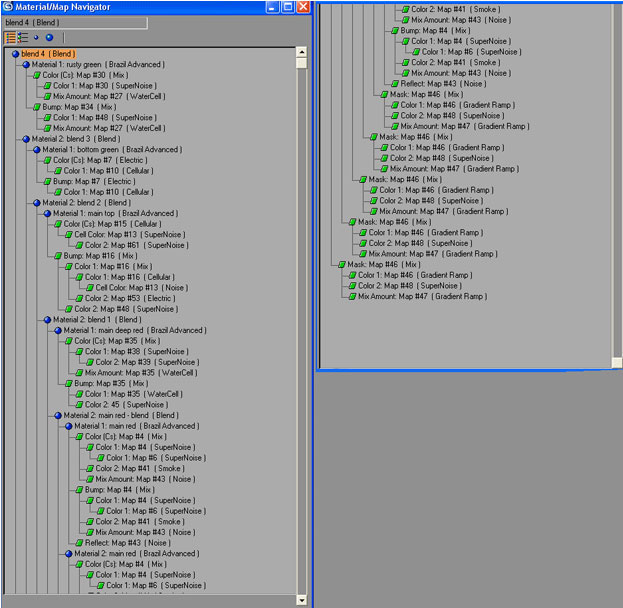Image resolution: width=623 pixels, height=608 pixels.
Task: Choose Material 2: main red - blend
Action: (120, 415)
